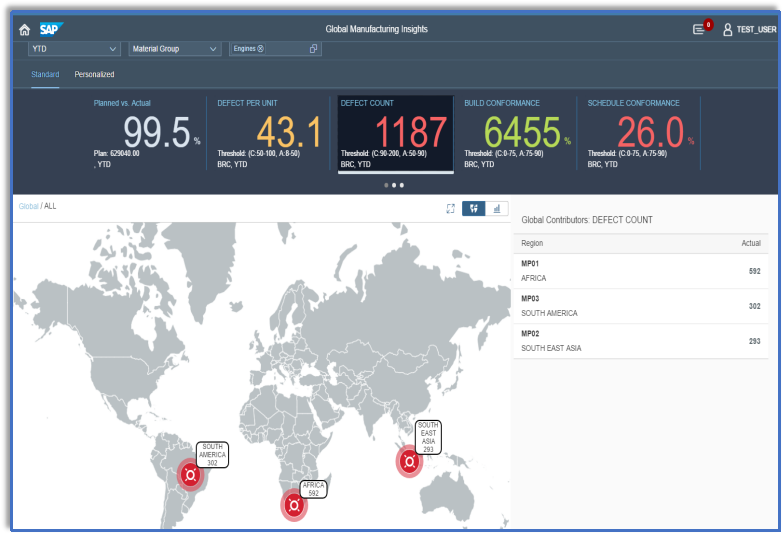Expand the Material Group dropdown

[x=174, y=48]
